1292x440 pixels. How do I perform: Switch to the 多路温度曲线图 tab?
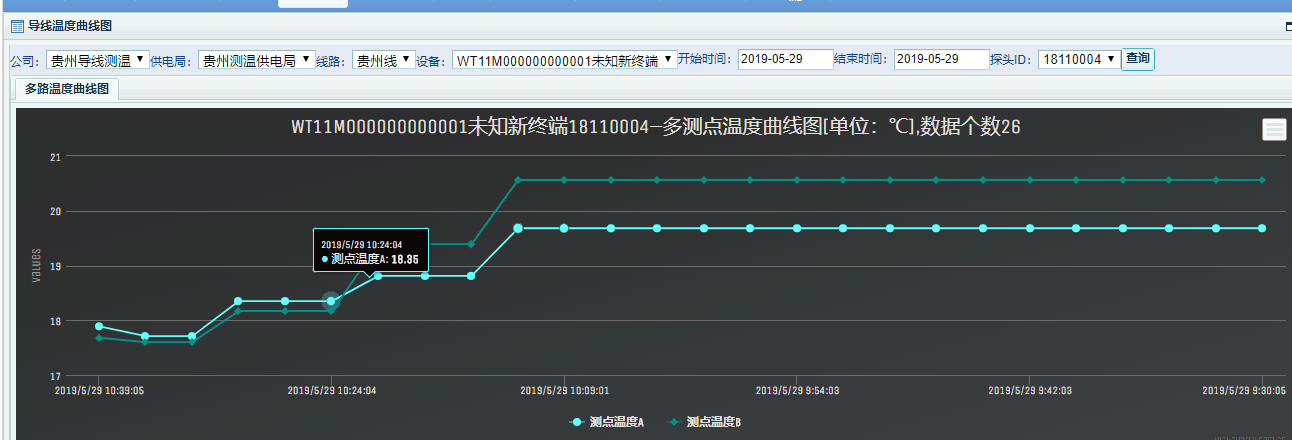[67, 89]
